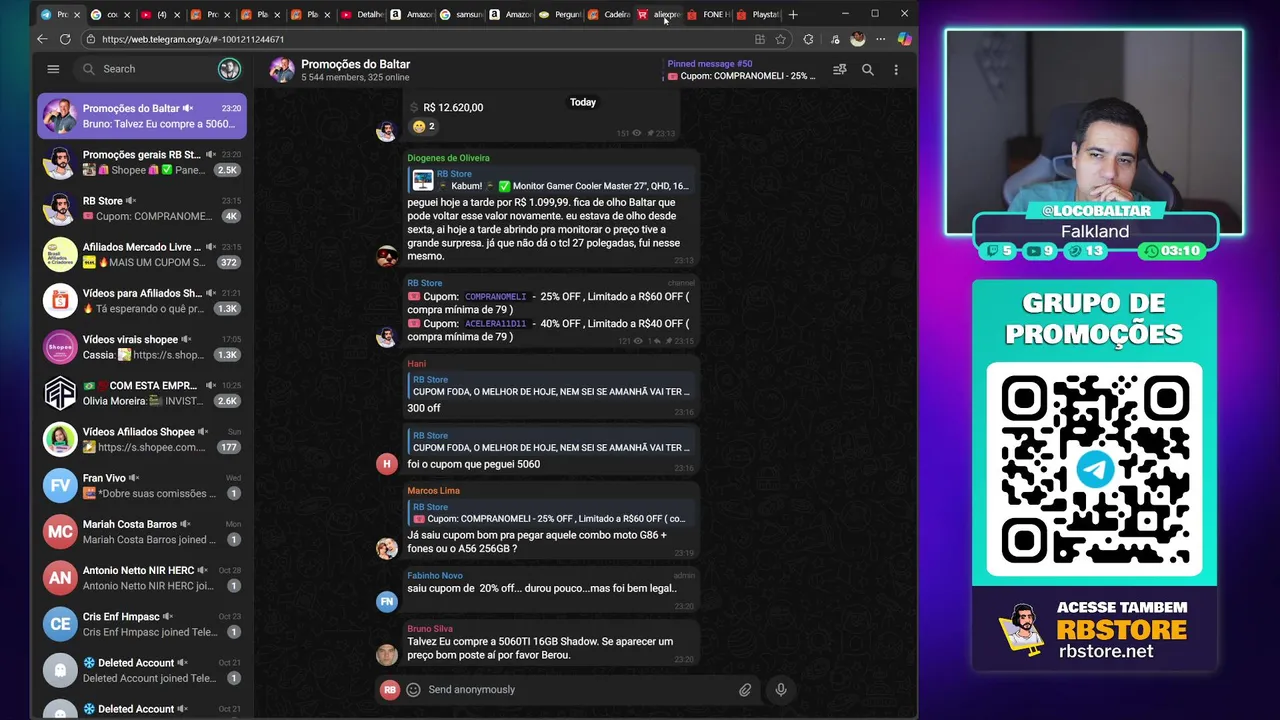Click Diogenes de Oliveira sender name

[448, 158]
